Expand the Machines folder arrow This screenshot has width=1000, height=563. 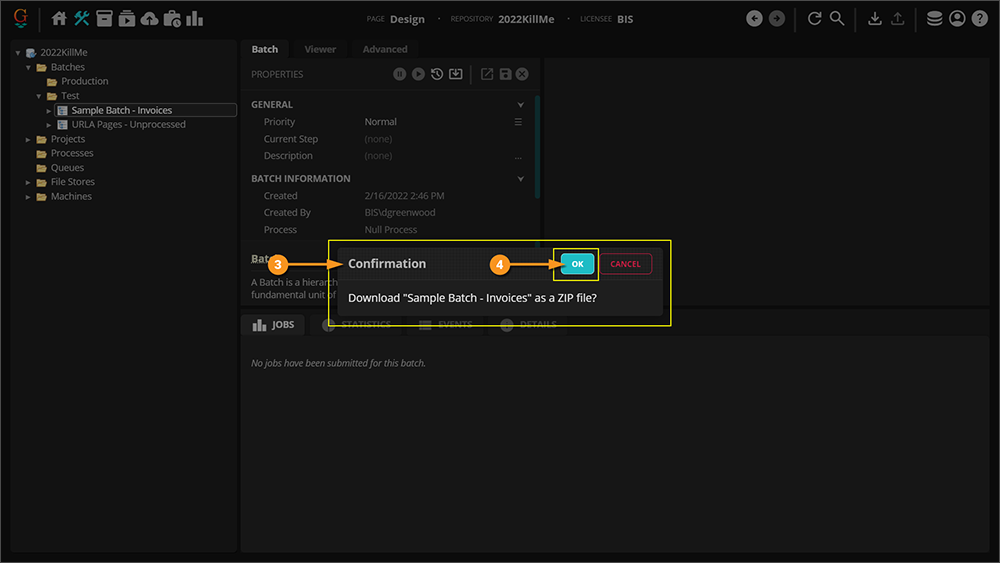pyautogui.click(x=28, y=197)
